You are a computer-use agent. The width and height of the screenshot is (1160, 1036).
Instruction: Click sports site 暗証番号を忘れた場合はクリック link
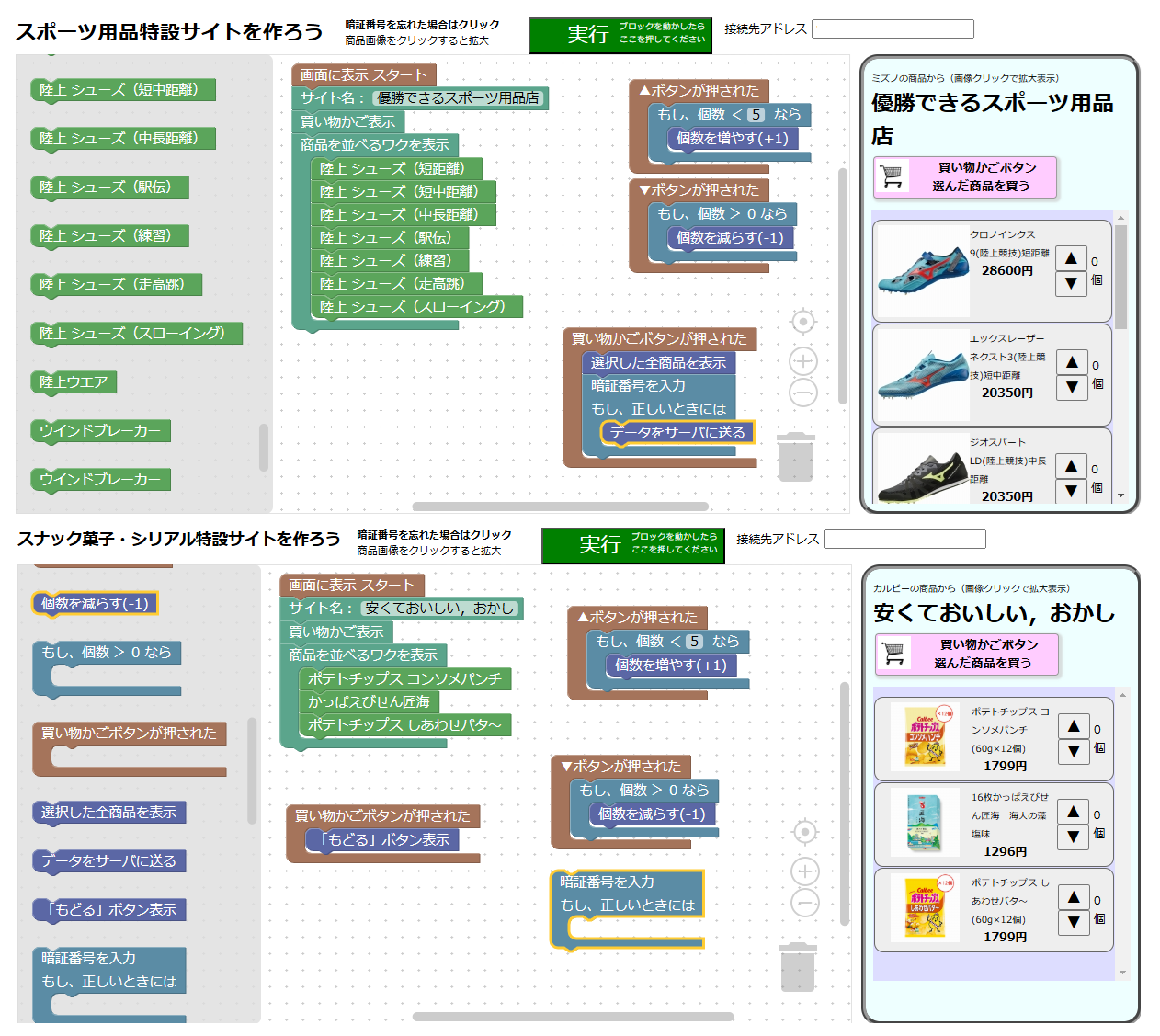[423, 25]
